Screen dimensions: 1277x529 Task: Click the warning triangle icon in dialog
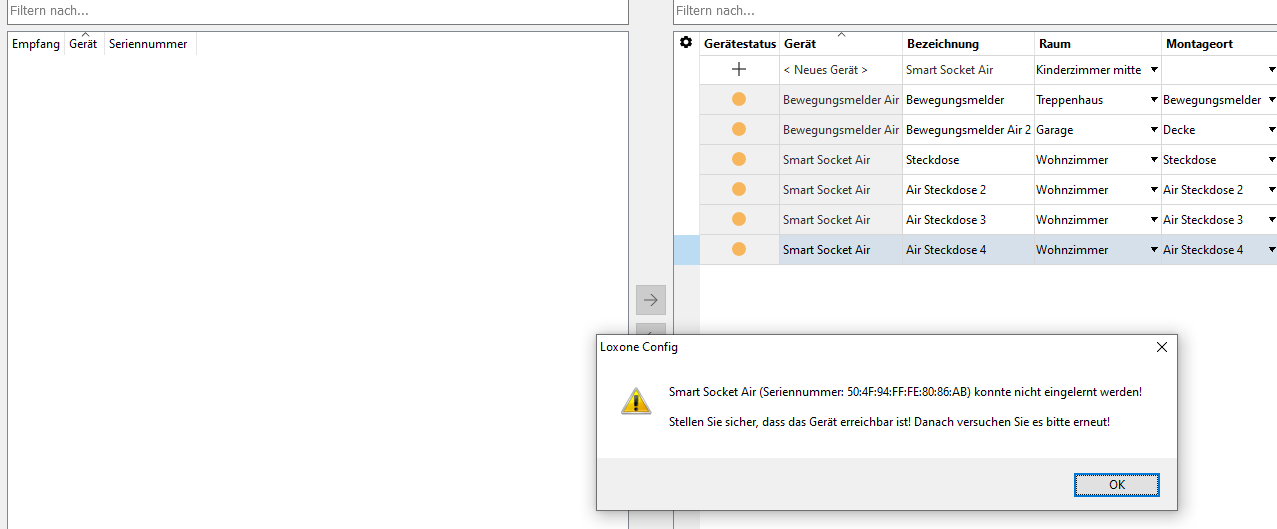[x=636, y=401]
